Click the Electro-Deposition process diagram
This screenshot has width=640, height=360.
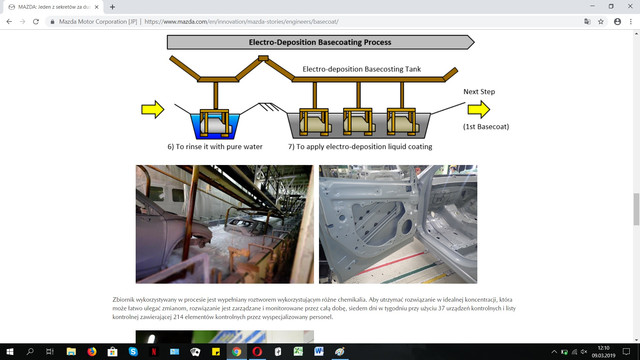coord(325,93)
